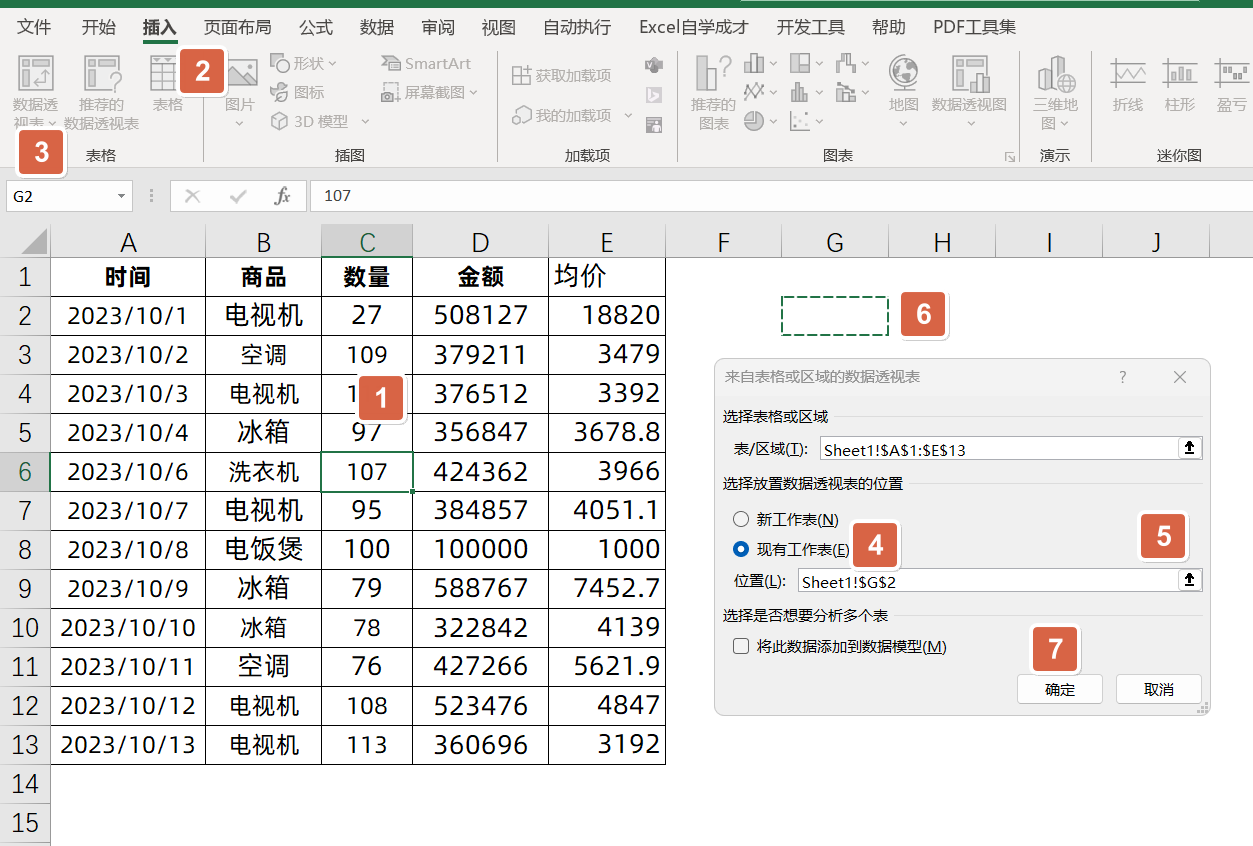
Task: Click cell with amount 588767
Action: click(480, 588)
